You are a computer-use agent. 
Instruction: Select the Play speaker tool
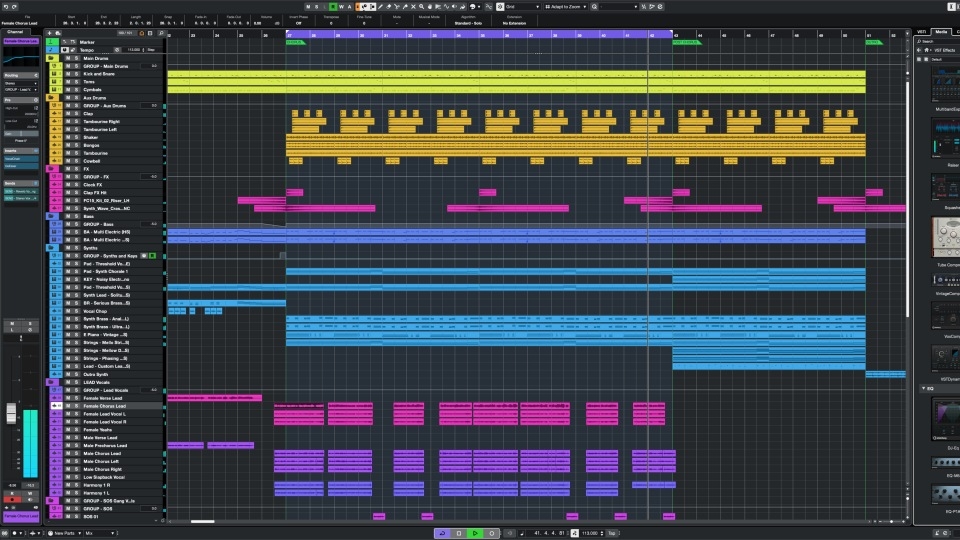pos(454,7)
